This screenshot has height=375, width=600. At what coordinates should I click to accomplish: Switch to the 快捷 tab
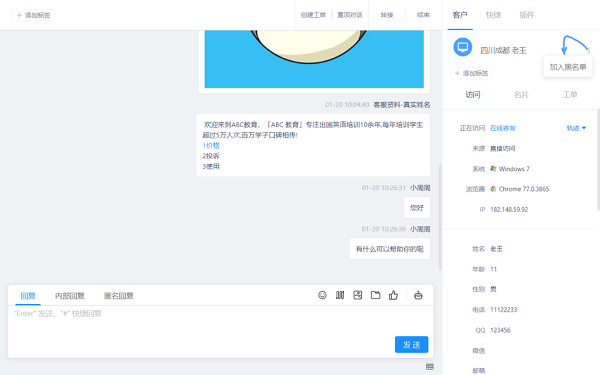click(493, 15)
